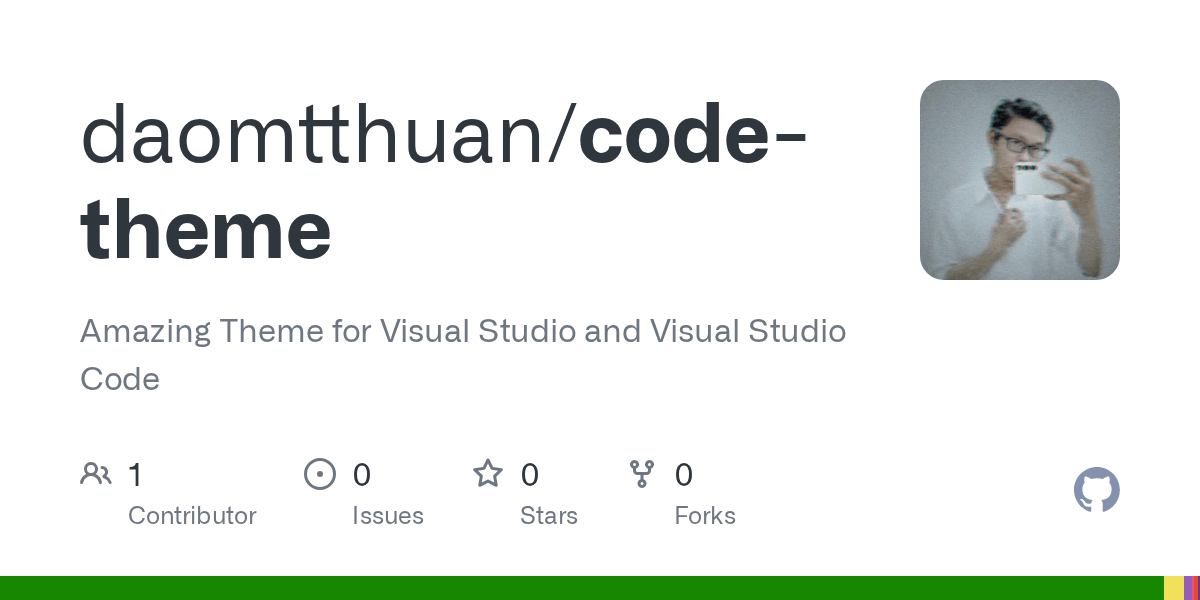
Task: Click the Amazing Theme description text
Action: tap(463, 355)
